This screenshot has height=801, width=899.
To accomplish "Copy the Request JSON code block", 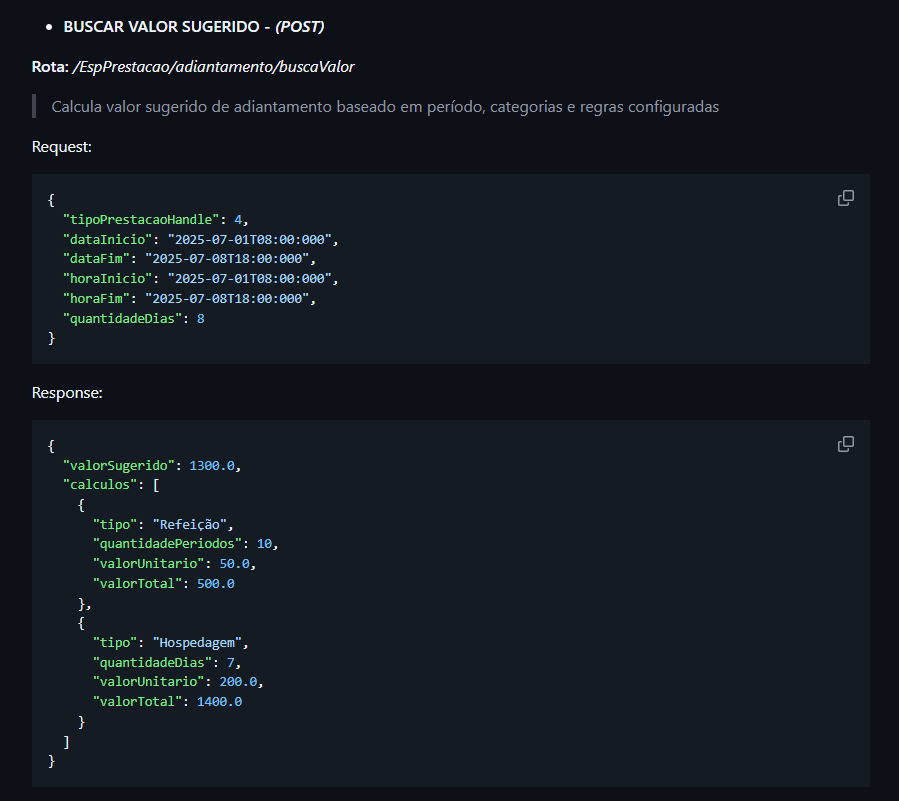I will [846, 198].
